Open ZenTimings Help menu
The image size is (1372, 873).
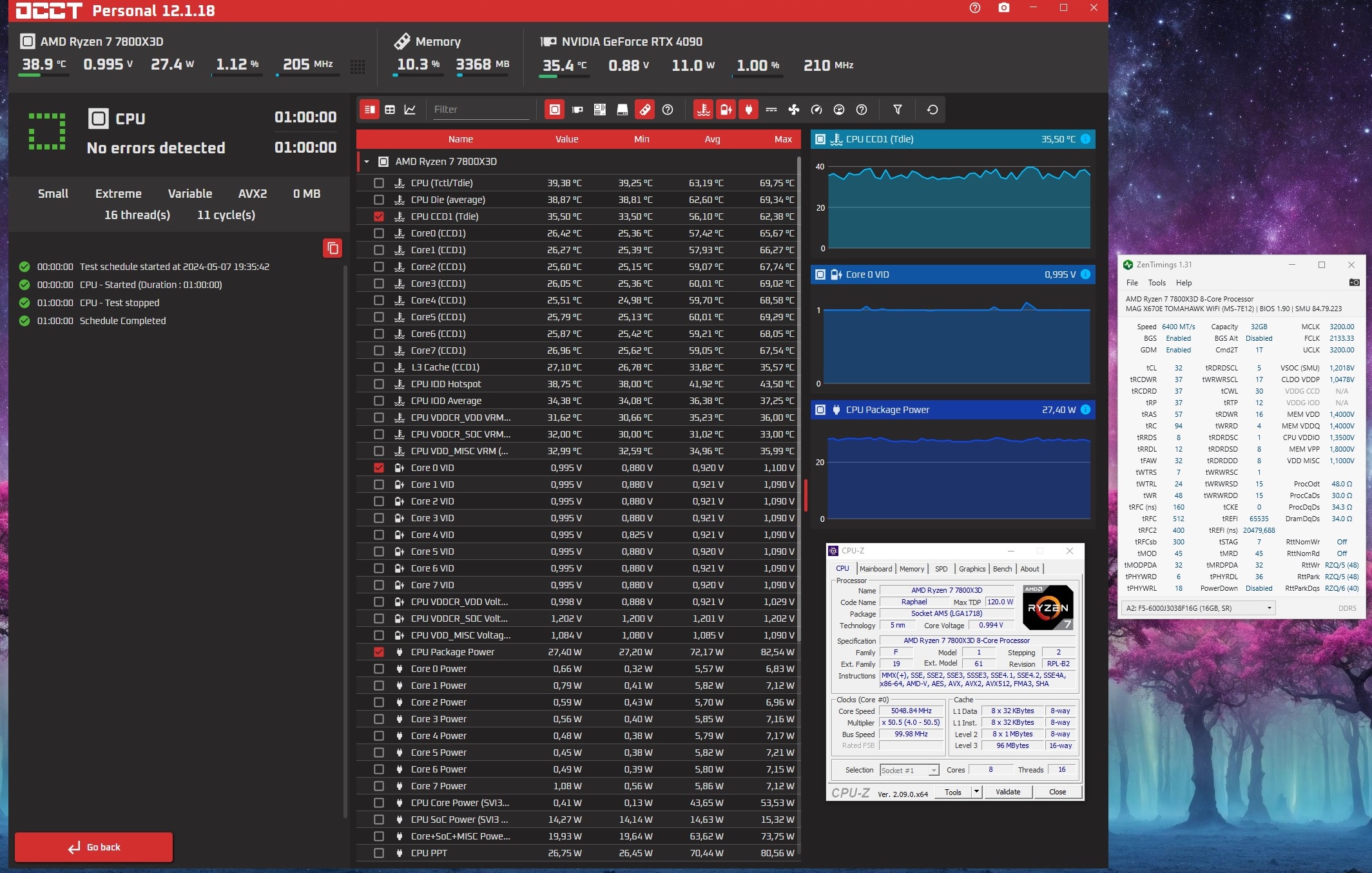pyautogui.click(x=1184, y=283)
